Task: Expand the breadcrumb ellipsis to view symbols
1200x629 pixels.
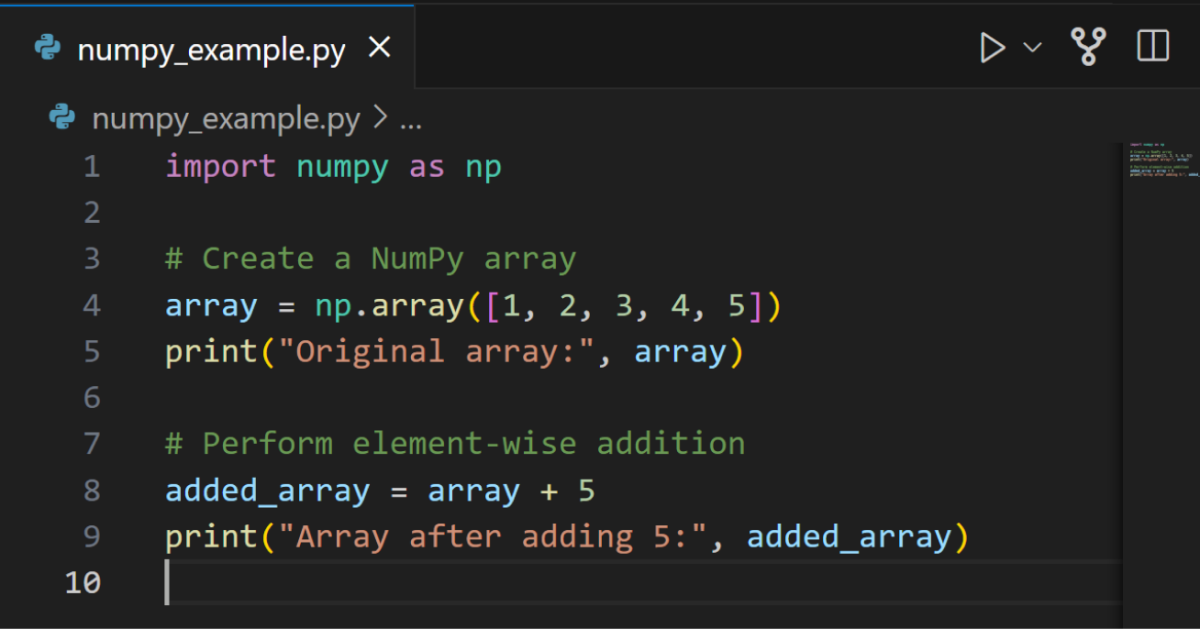Action: (413, 118)
